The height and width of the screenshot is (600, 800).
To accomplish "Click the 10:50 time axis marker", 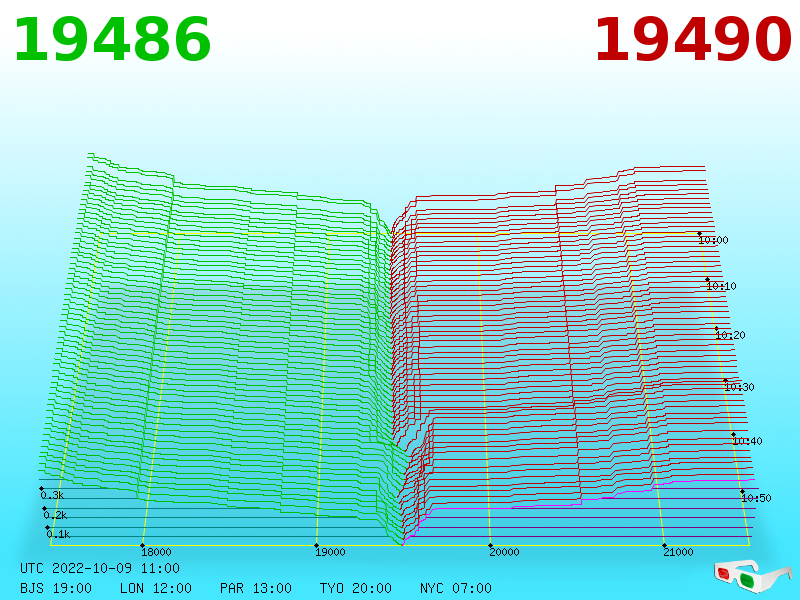I will 756,498.
